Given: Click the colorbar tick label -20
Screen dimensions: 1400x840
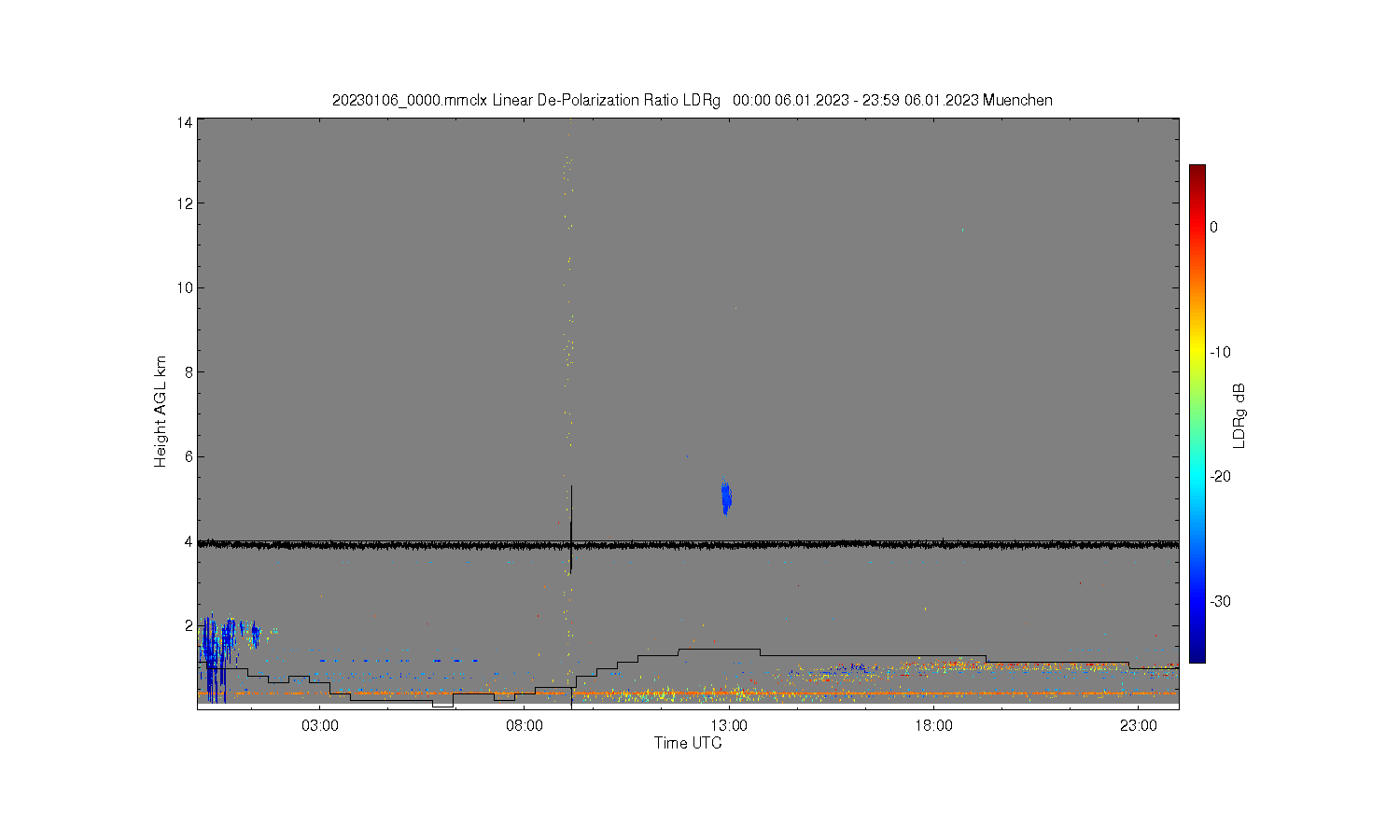Looking at the screenshot, I should (x=1220, y=476).
